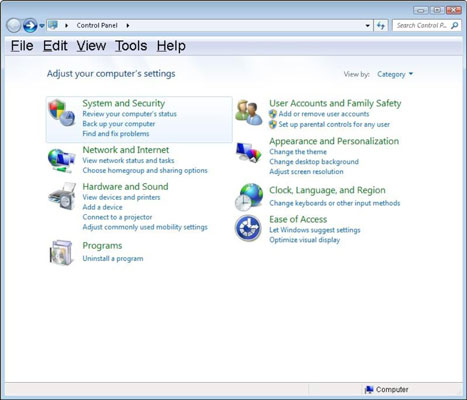Click the Adjust your computer's settings heading
467x400 pixels.
pos(111,74)
